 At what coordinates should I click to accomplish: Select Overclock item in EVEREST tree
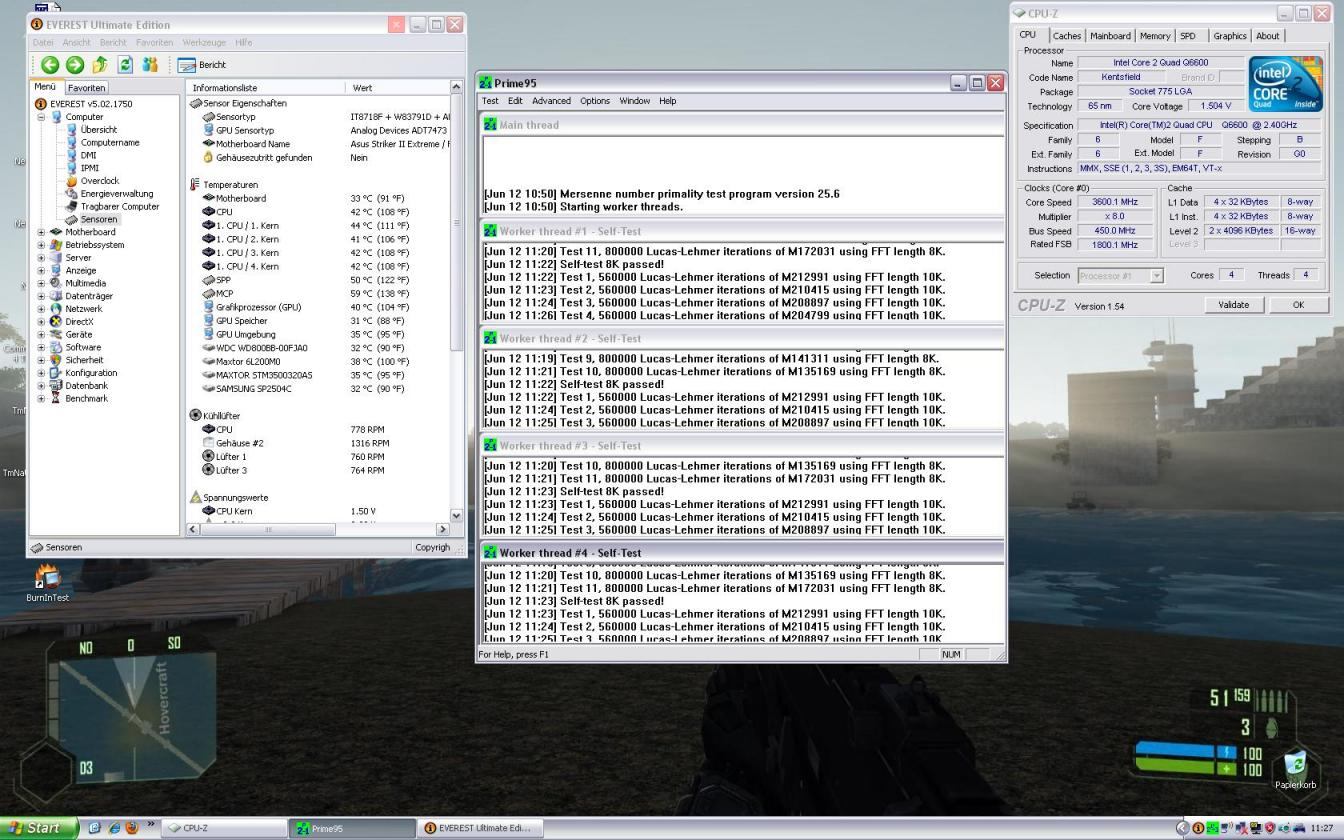coord(99,181)
